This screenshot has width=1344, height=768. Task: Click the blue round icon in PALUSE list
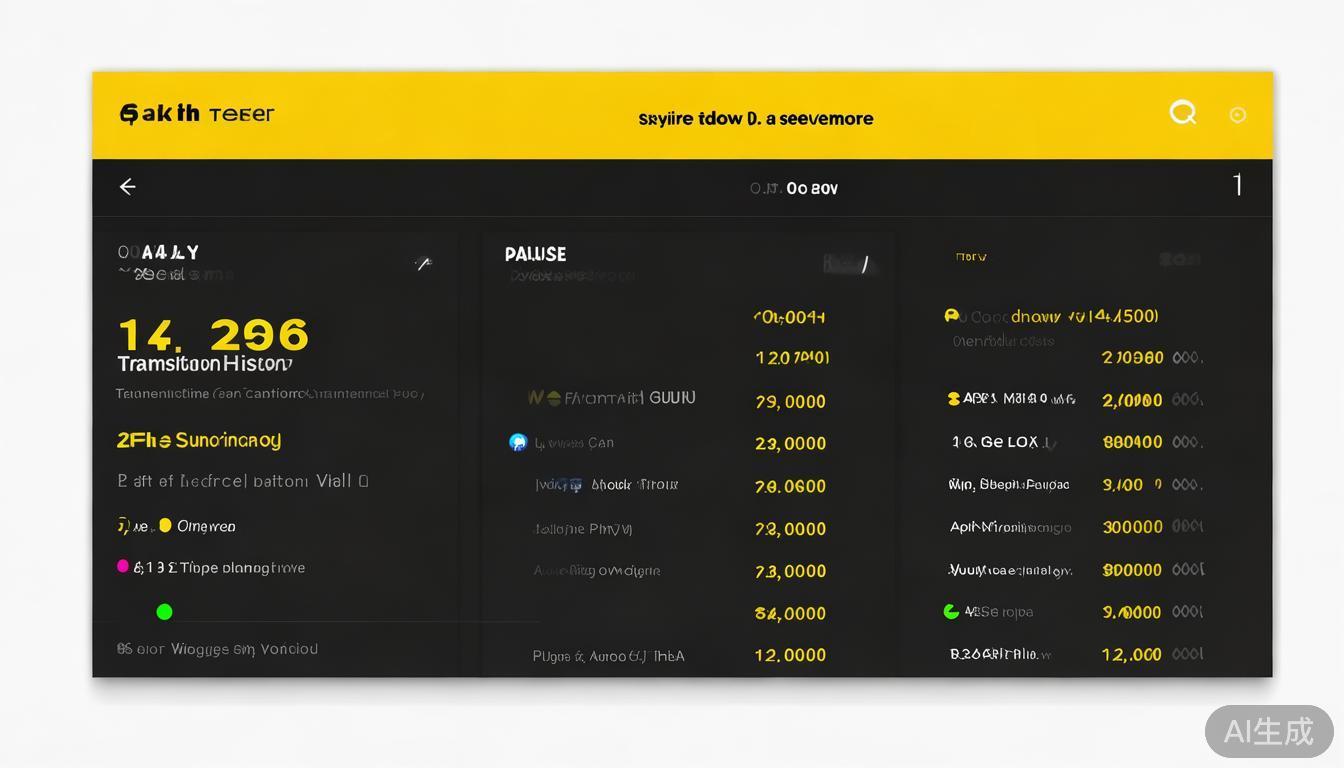[x=518, y=442]
